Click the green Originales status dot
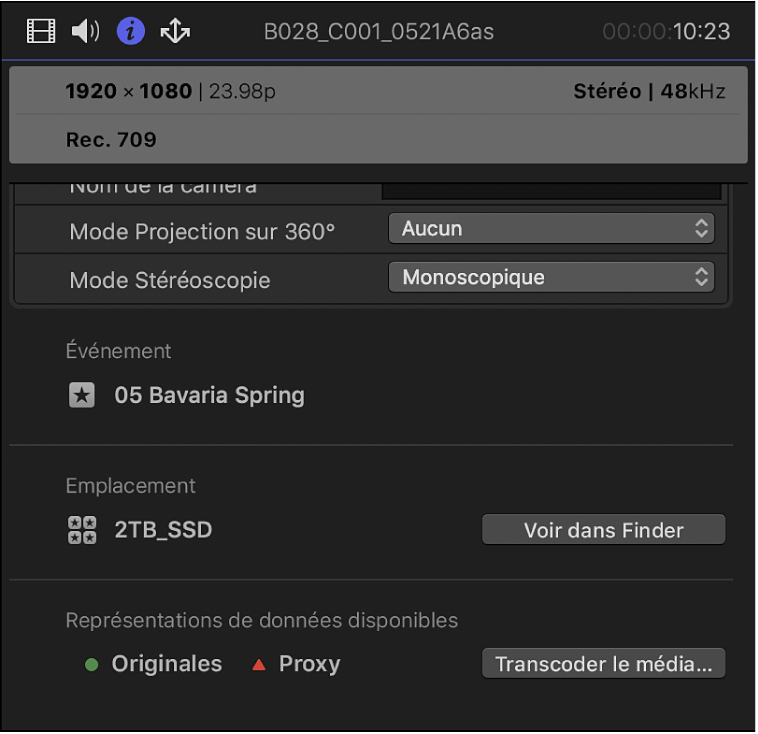Viewport: 758px width, 734px height. 92,664
